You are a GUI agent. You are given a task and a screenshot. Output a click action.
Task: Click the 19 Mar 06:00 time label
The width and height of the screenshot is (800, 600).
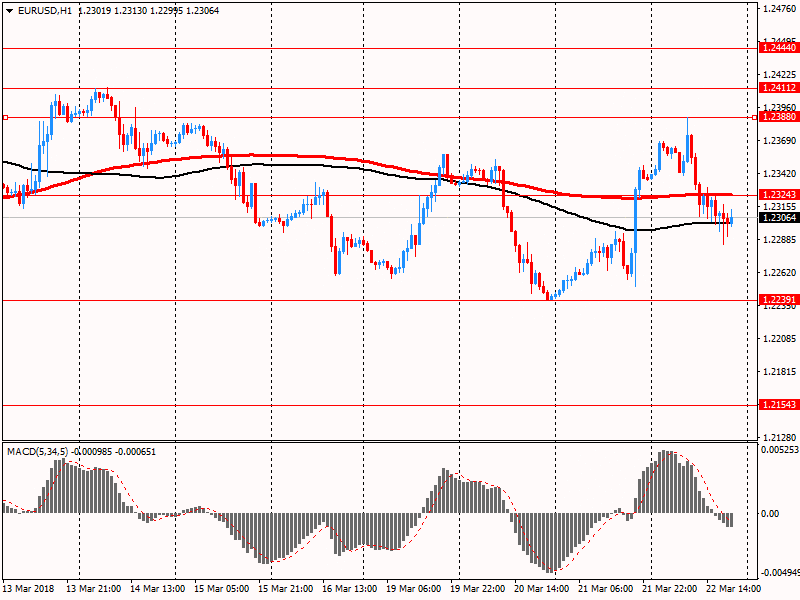point(414,589)
